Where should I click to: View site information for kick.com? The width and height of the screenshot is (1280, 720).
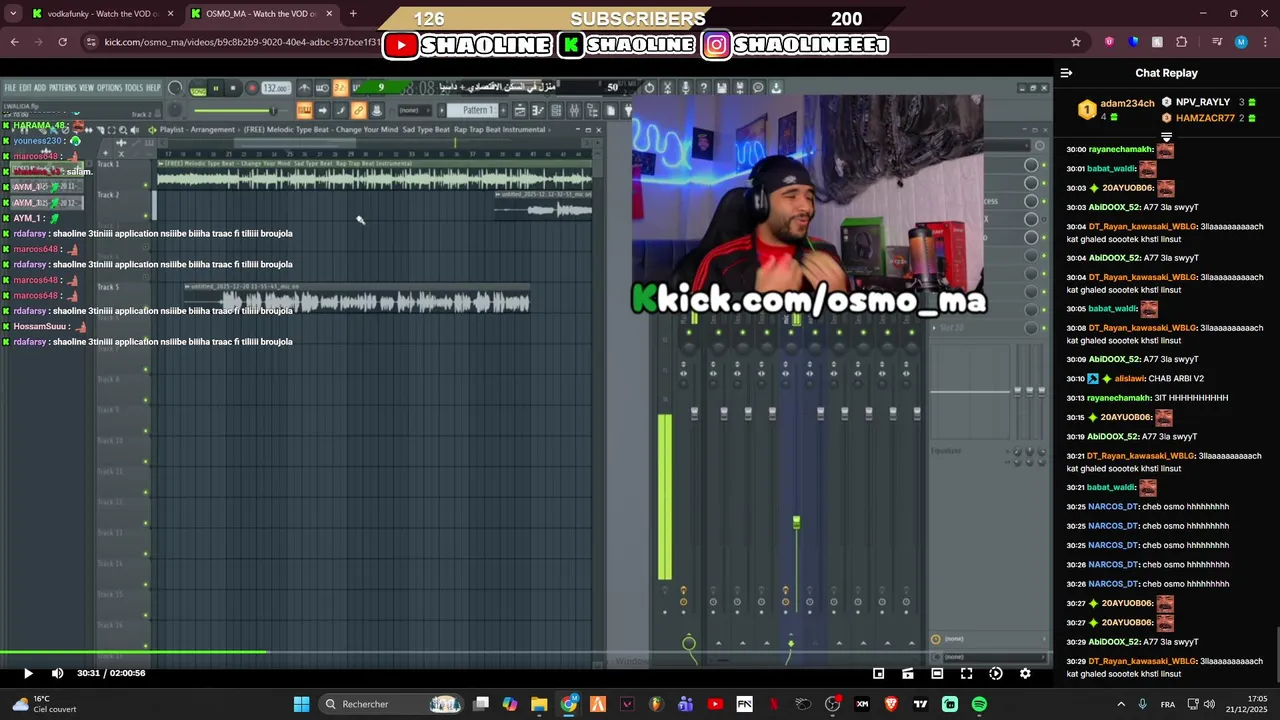coord(91,42)
